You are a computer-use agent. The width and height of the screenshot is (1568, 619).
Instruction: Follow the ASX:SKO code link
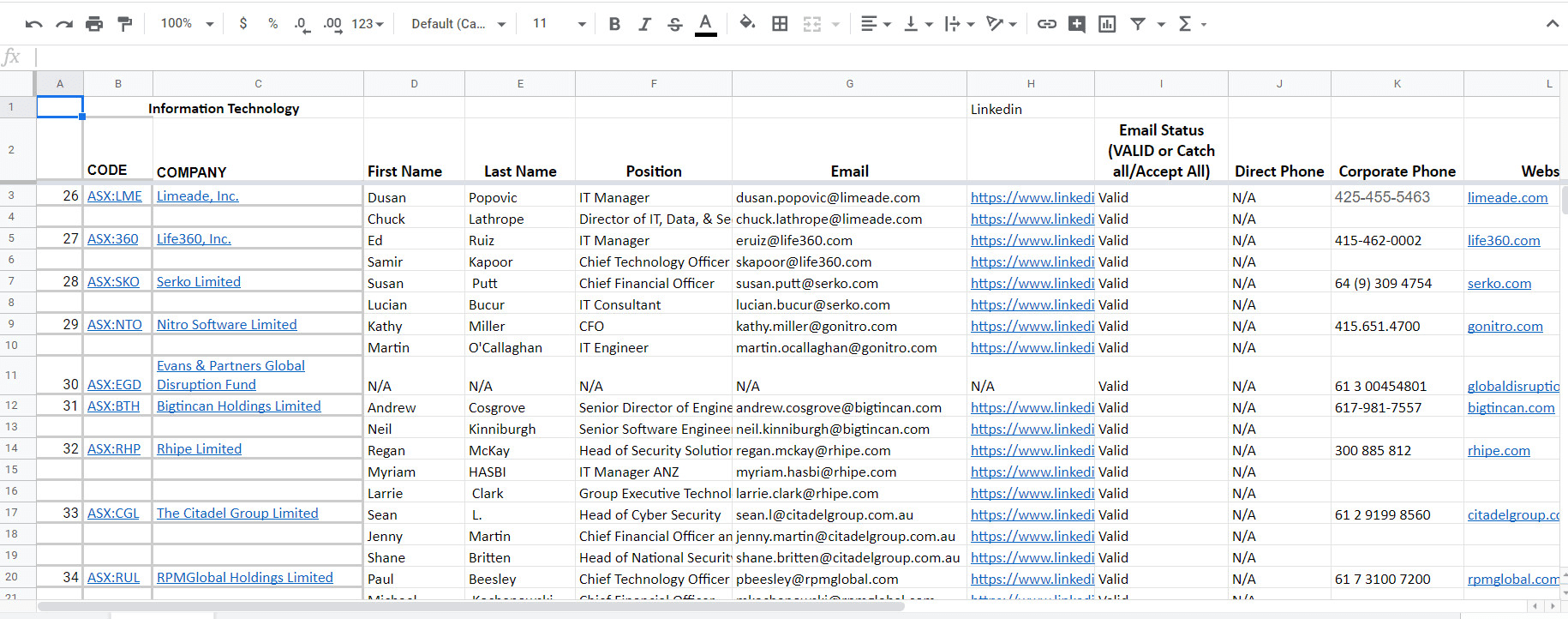click(x=113, y=282)
